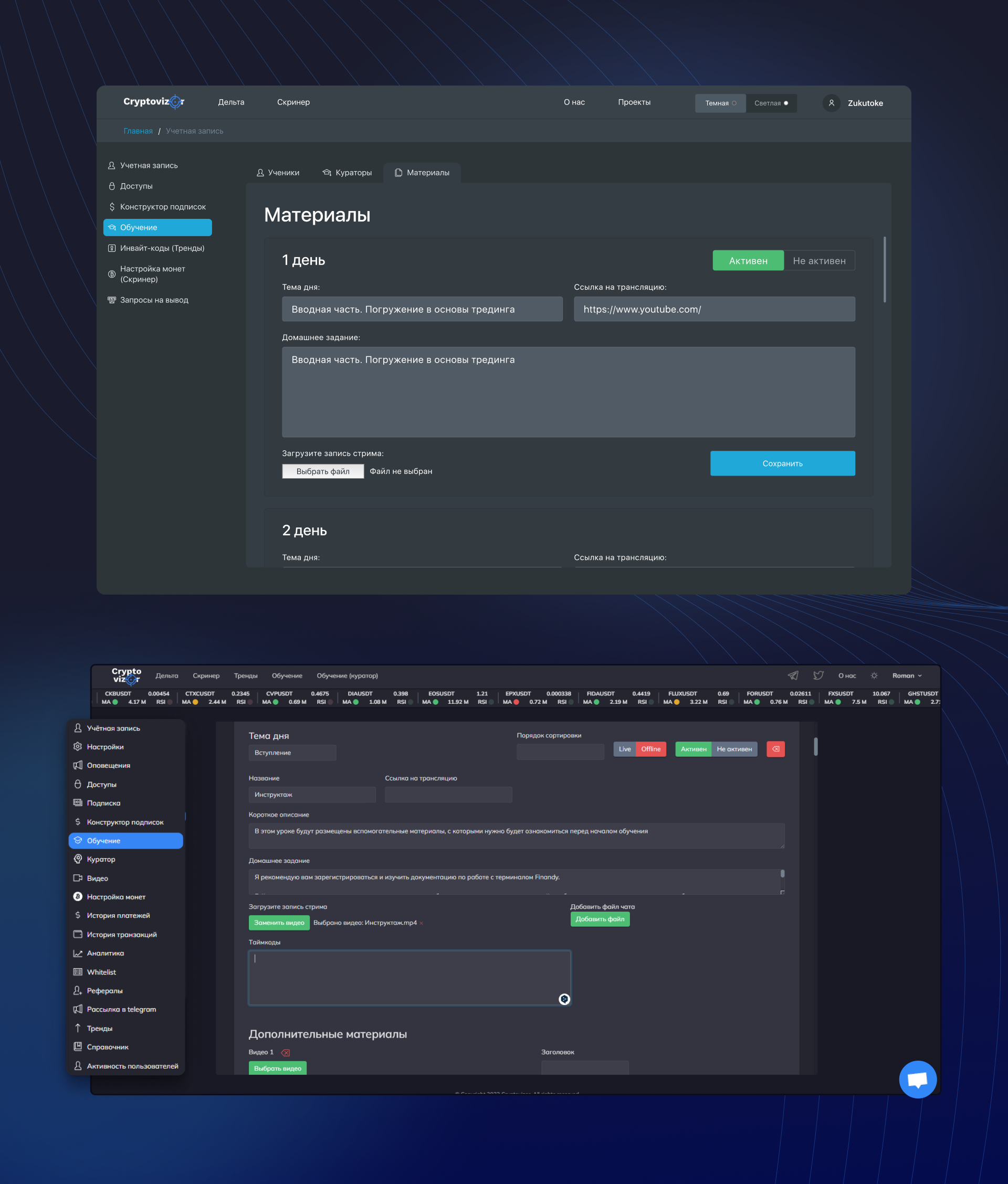Click the sun theme icon
Screen dimensions: 1008x1184
click(x=874, y=675)
